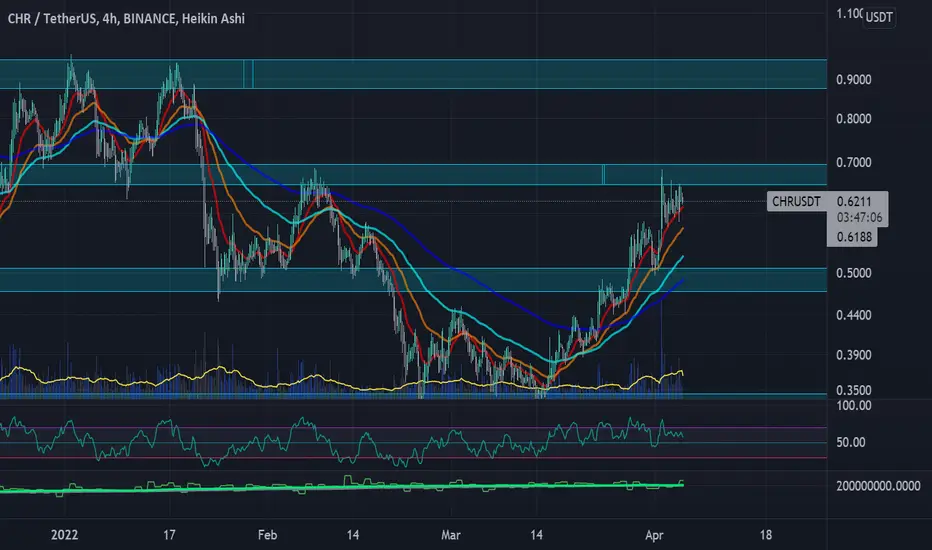Click the 0.7000 price axis label

854,162
